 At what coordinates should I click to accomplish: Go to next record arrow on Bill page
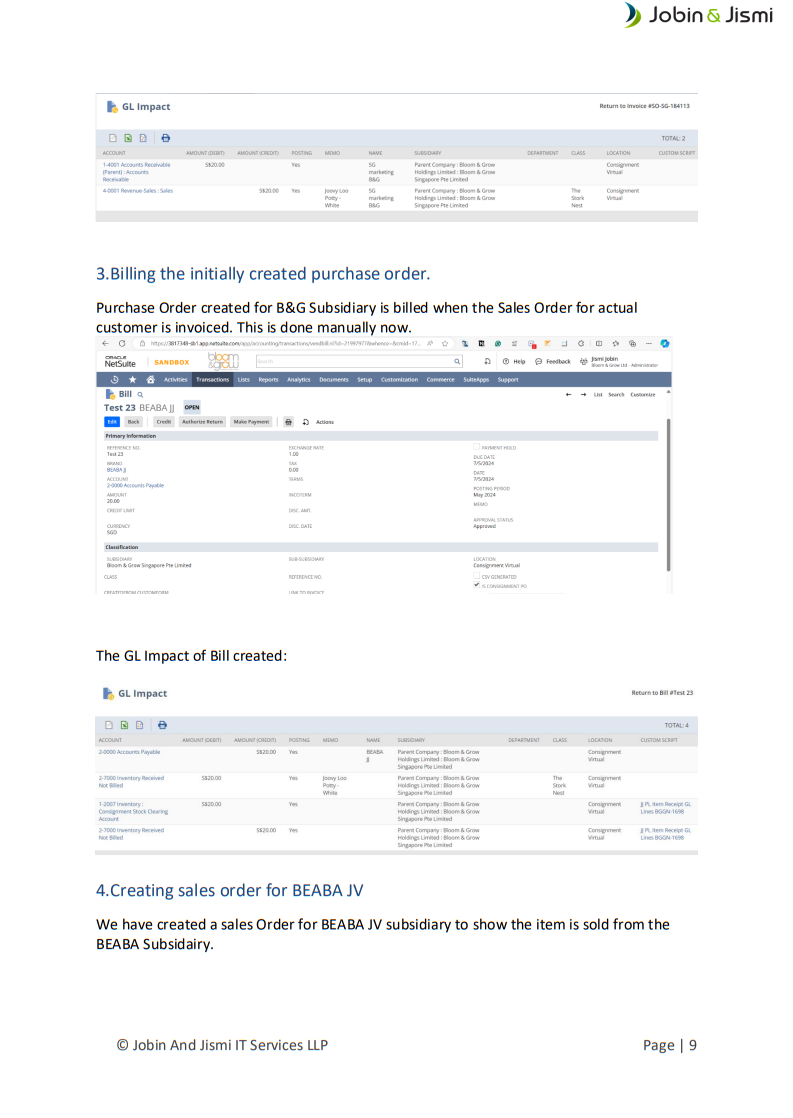[x=583, y=394]
